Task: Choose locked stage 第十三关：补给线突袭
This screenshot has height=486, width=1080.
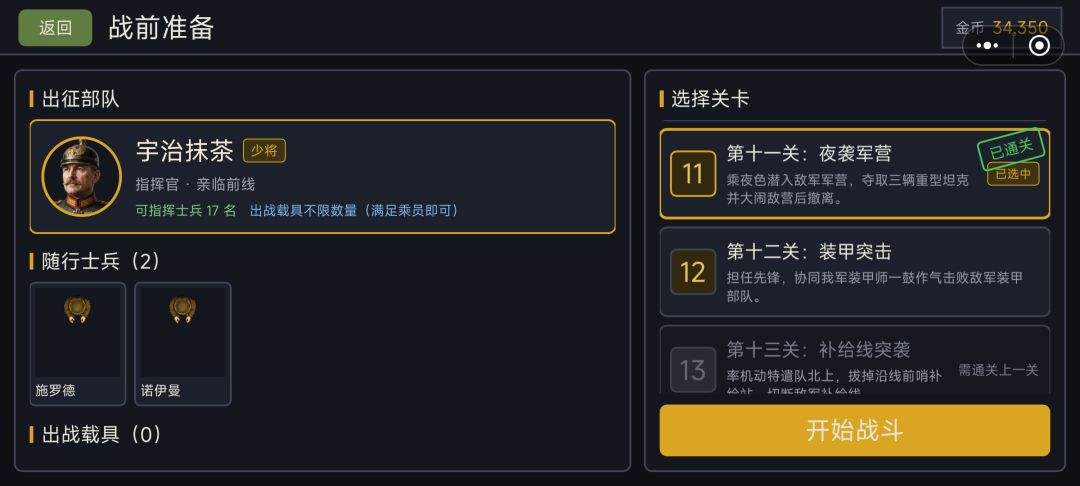Action: coord(855,360)
